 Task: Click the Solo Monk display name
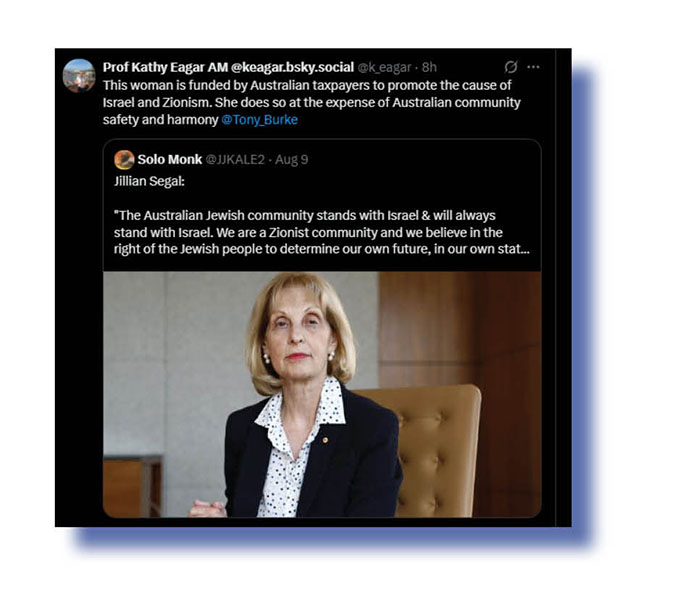tap(170, 159)
